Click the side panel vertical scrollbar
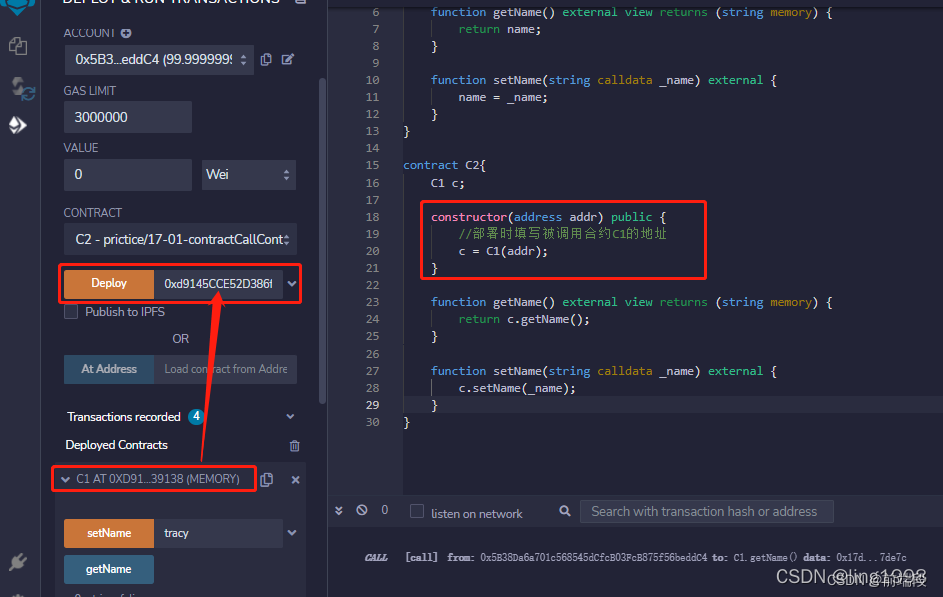Image resolution: width=943 pixels, height=597 pixels. [322, 240]
